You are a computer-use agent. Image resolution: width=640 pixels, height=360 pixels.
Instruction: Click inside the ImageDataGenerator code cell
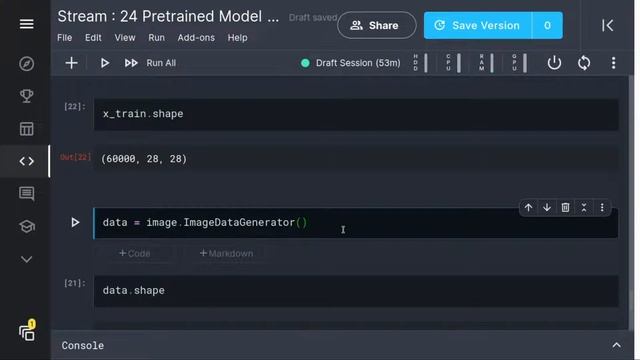(356, 223)
